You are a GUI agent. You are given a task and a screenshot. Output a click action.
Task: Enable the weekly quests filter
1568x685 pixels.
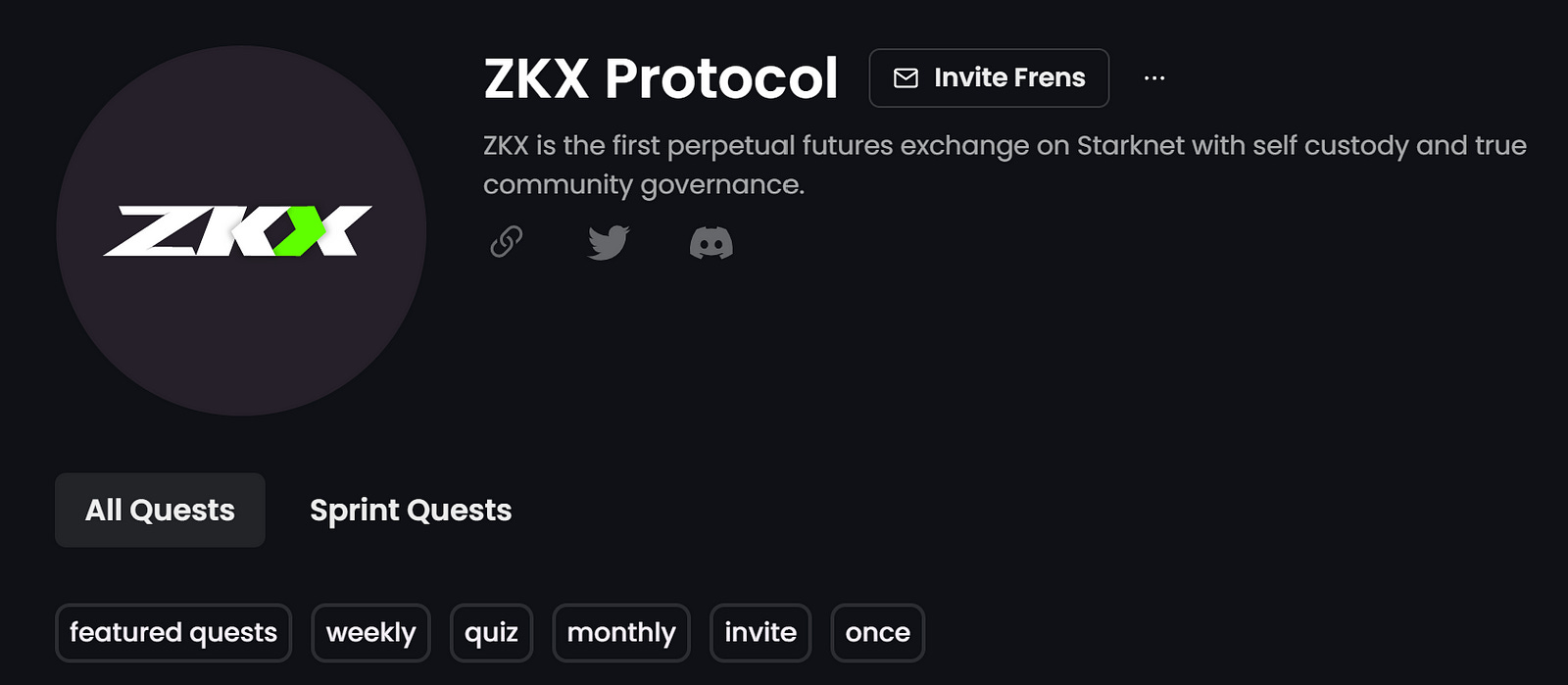tap(370, 632)
